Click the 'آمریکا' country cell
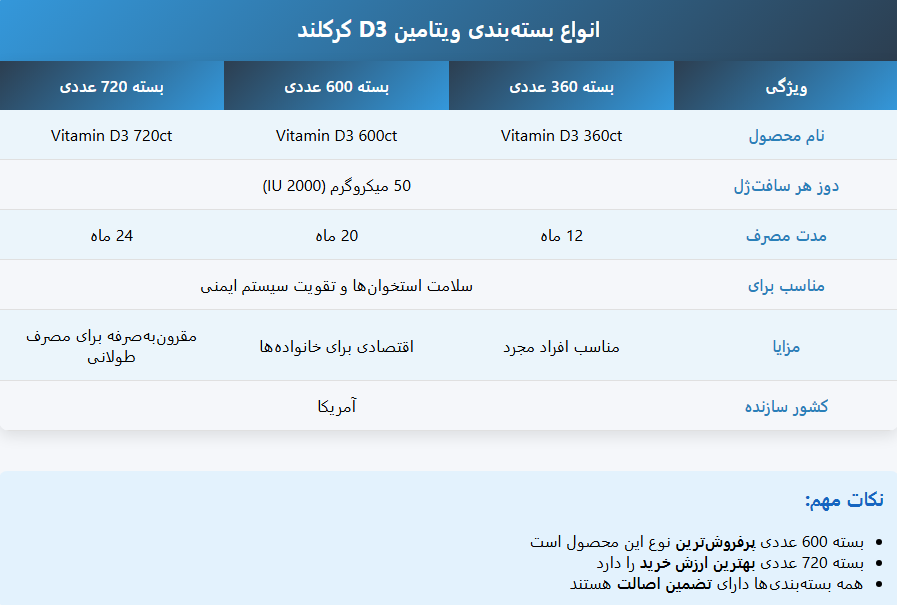The image size is (897, 605). (336, 406)
